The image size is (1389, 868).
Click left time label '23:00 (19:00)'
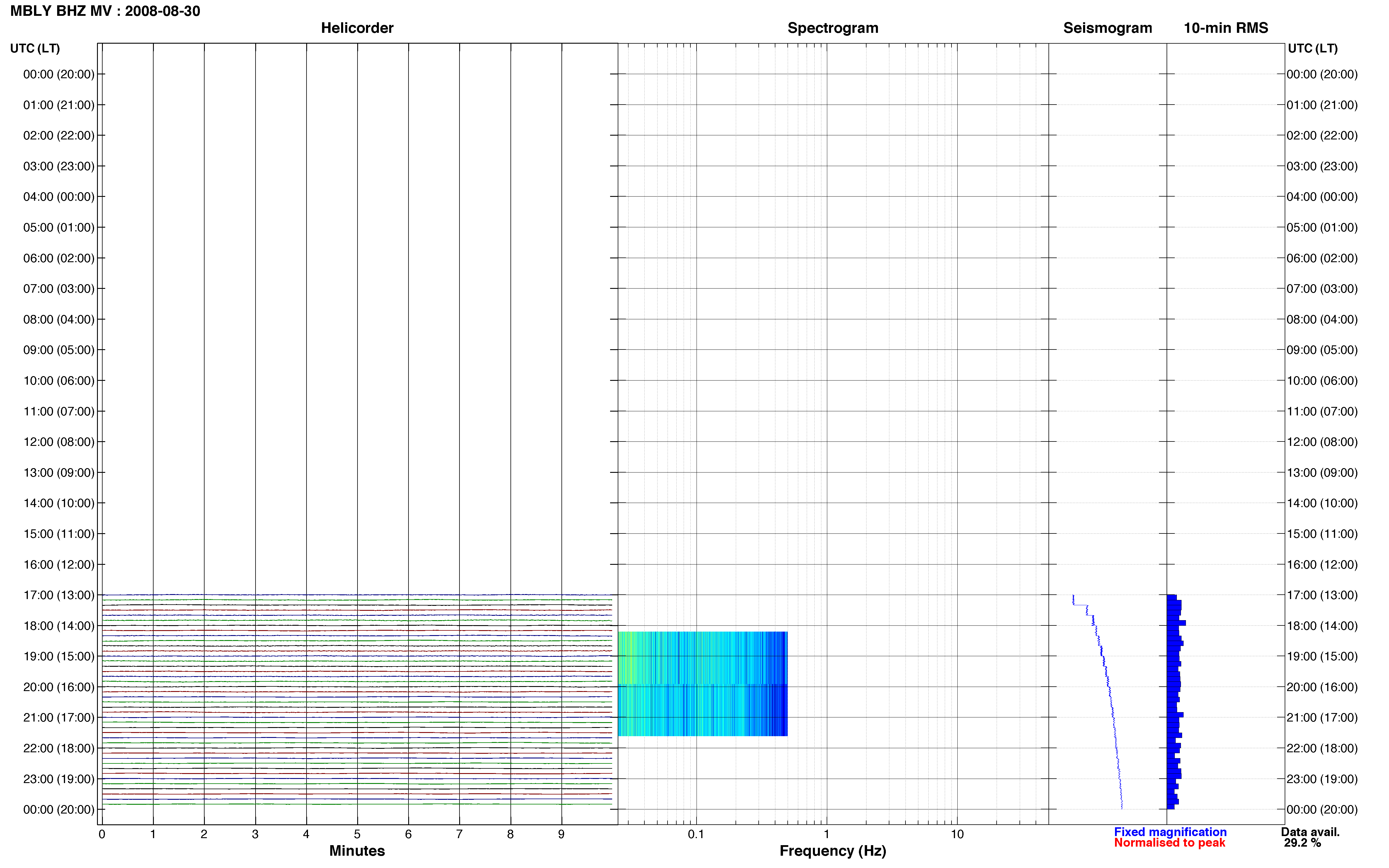[x=59, y=779]
